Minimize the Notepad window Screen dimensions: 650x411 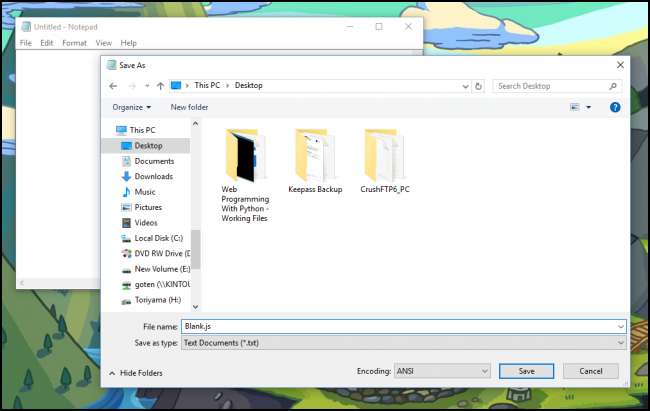coord(350,27)
